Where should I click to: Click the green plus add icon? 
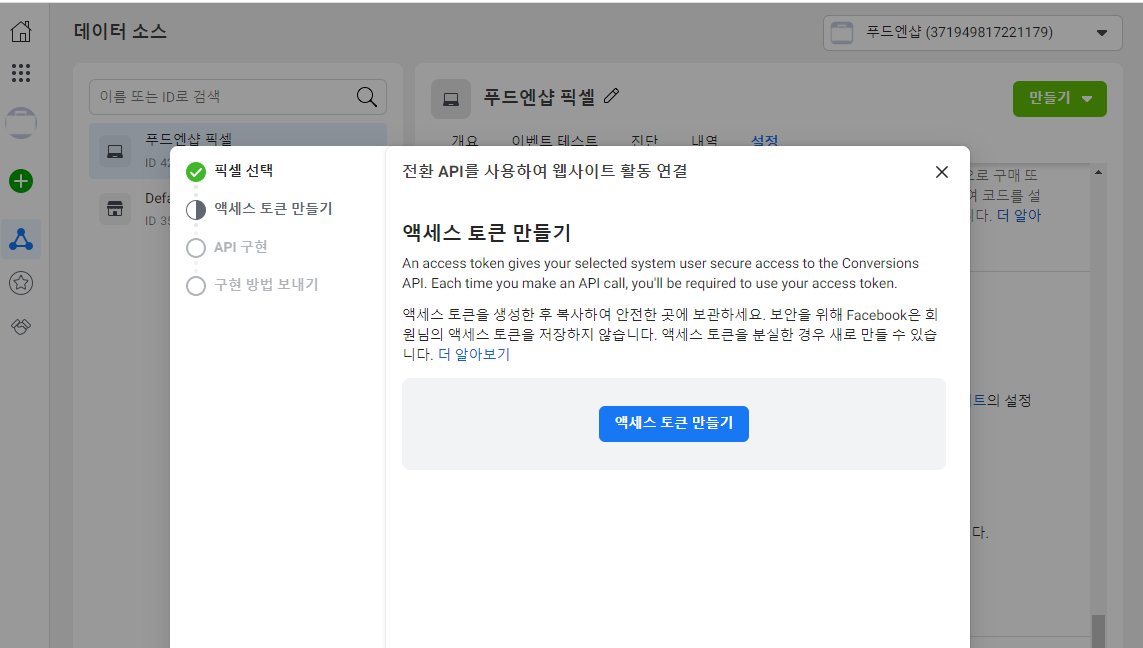pyautogui.click(x=21, y=181)
